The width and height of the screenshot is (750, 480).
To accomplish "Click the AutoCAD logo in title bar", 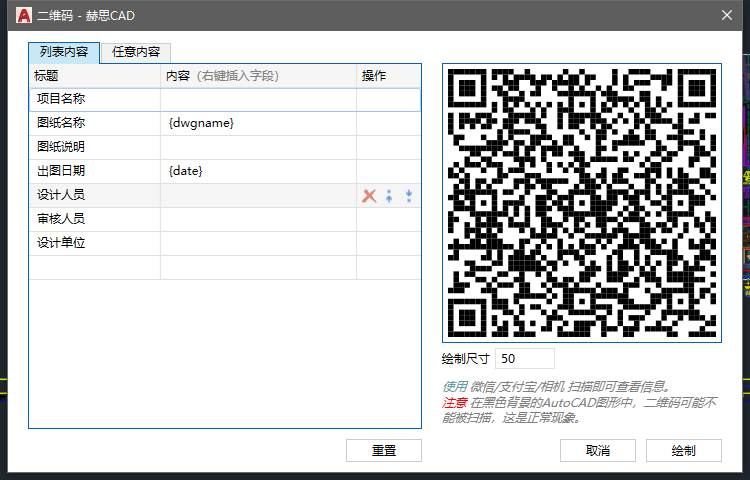I will [23, 15].
